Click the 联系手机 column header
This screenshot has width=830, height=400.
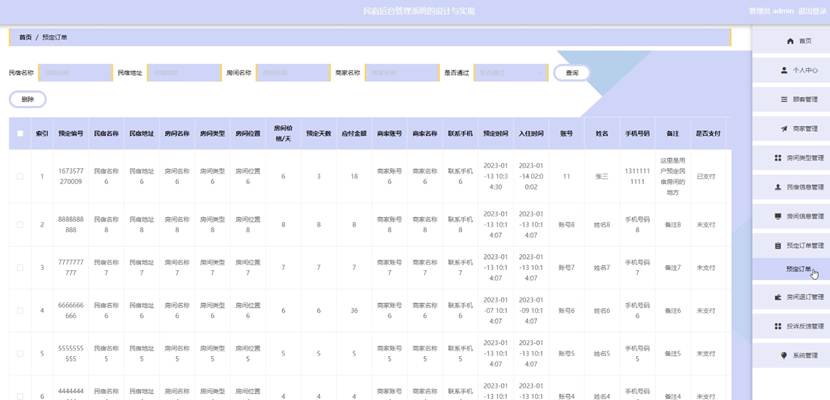point(461,134)
